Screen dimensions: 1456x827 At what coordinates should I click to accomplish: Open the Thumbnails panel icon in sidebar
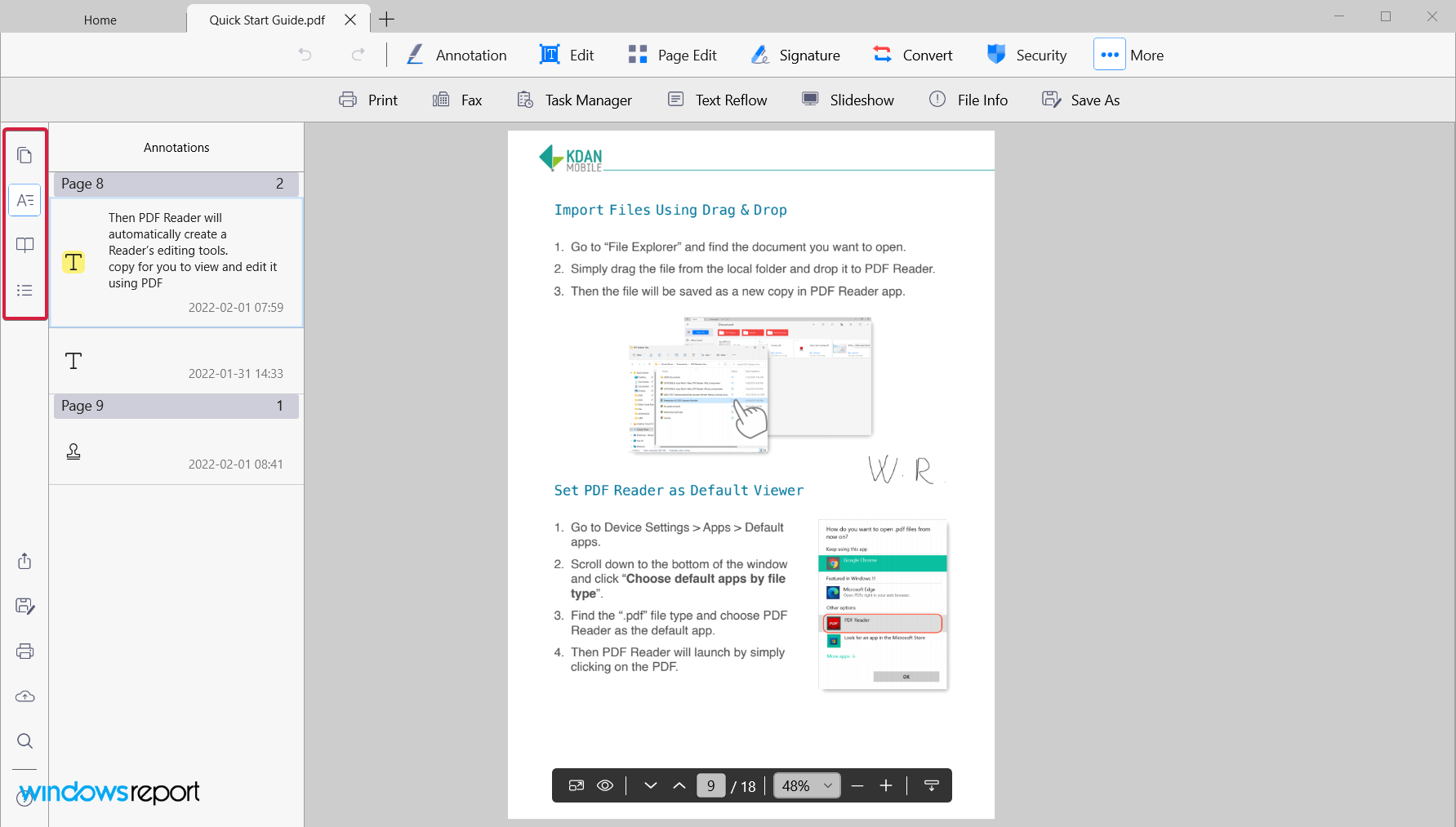click(24, 155)
